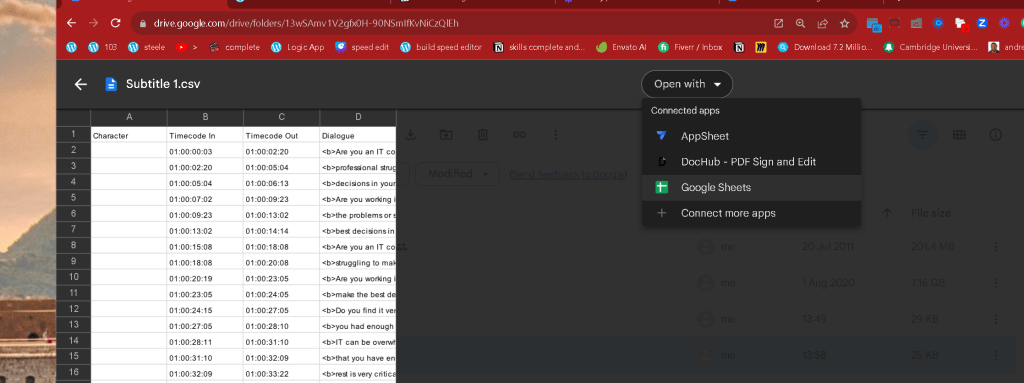Click cell with timecode 01:00:07:02
The width and height of the screenshot is (1024, 383).
[205, 199]
